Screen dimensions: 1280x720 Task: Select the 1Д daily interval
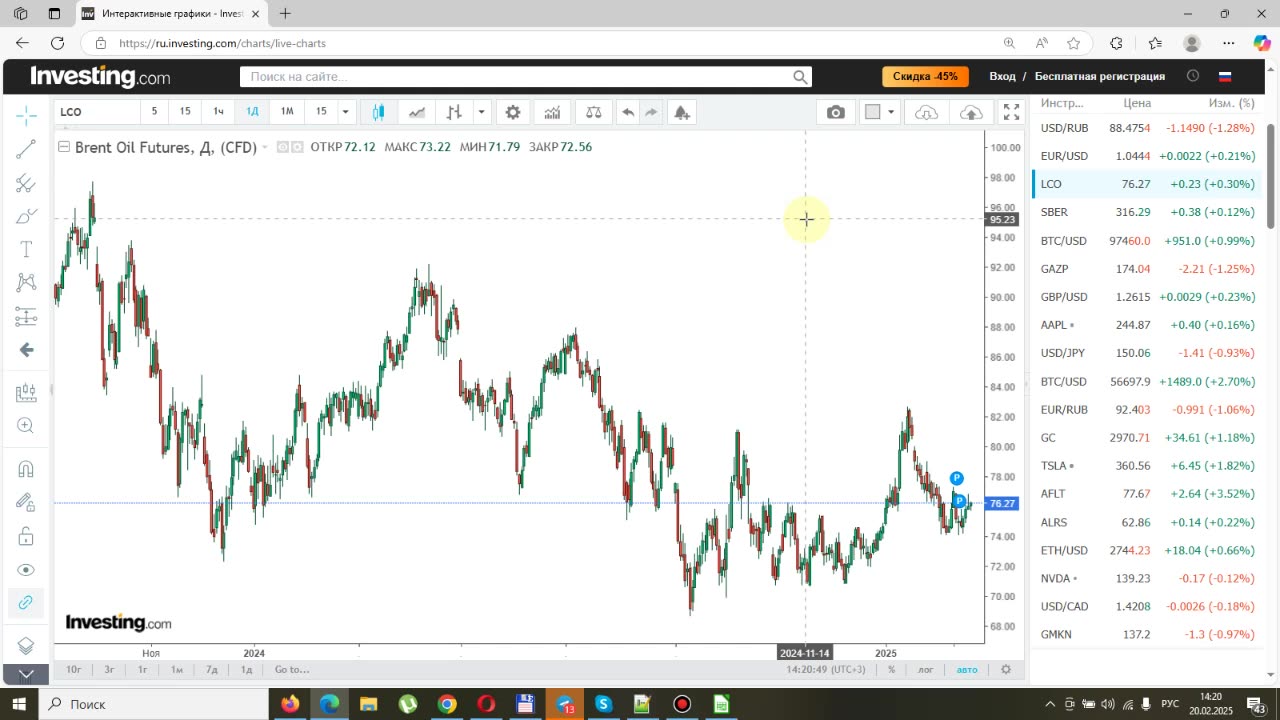[x=252, y=111]
